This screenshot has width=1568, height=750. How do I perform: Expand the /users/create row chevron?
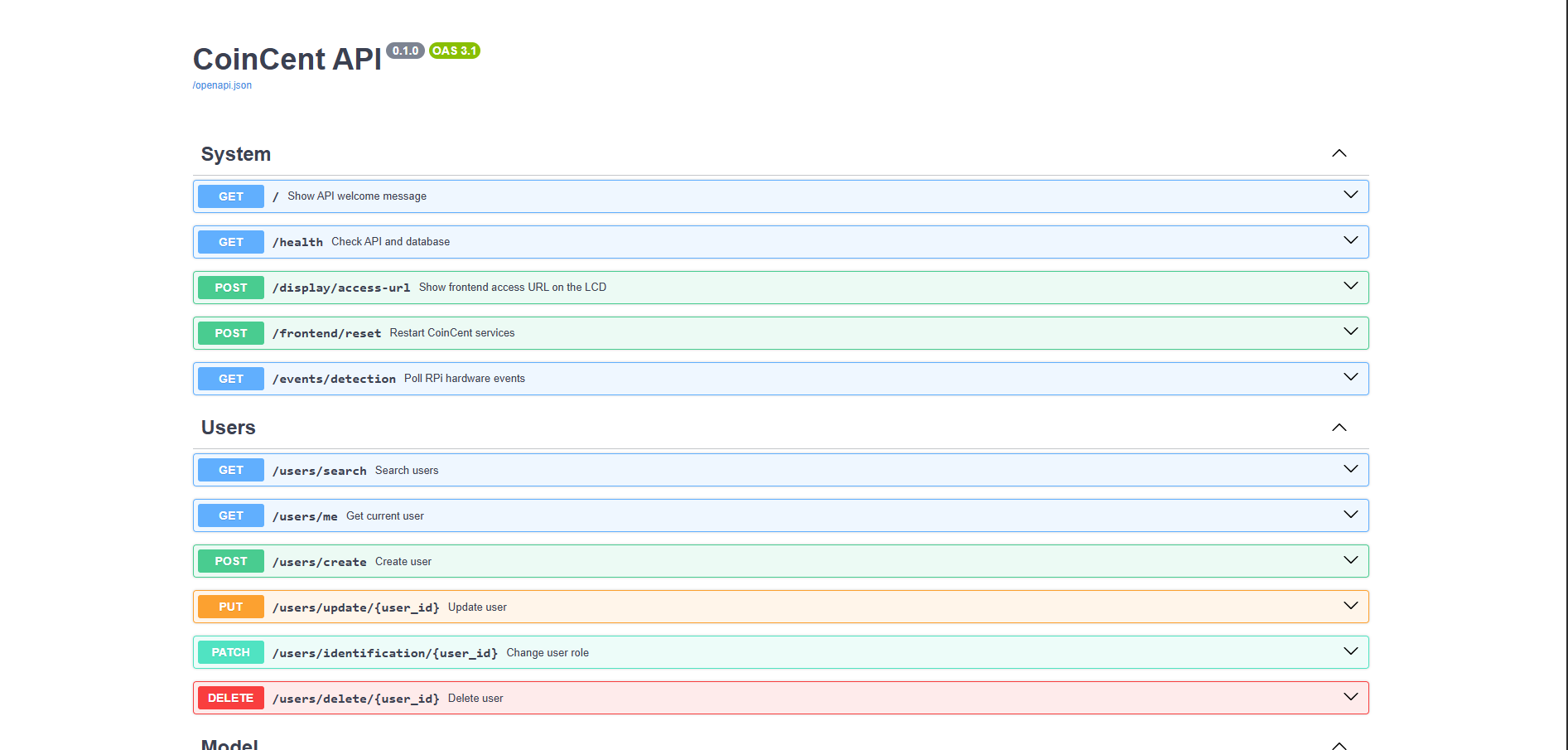pyautogui.click(x=1351, y=560)
